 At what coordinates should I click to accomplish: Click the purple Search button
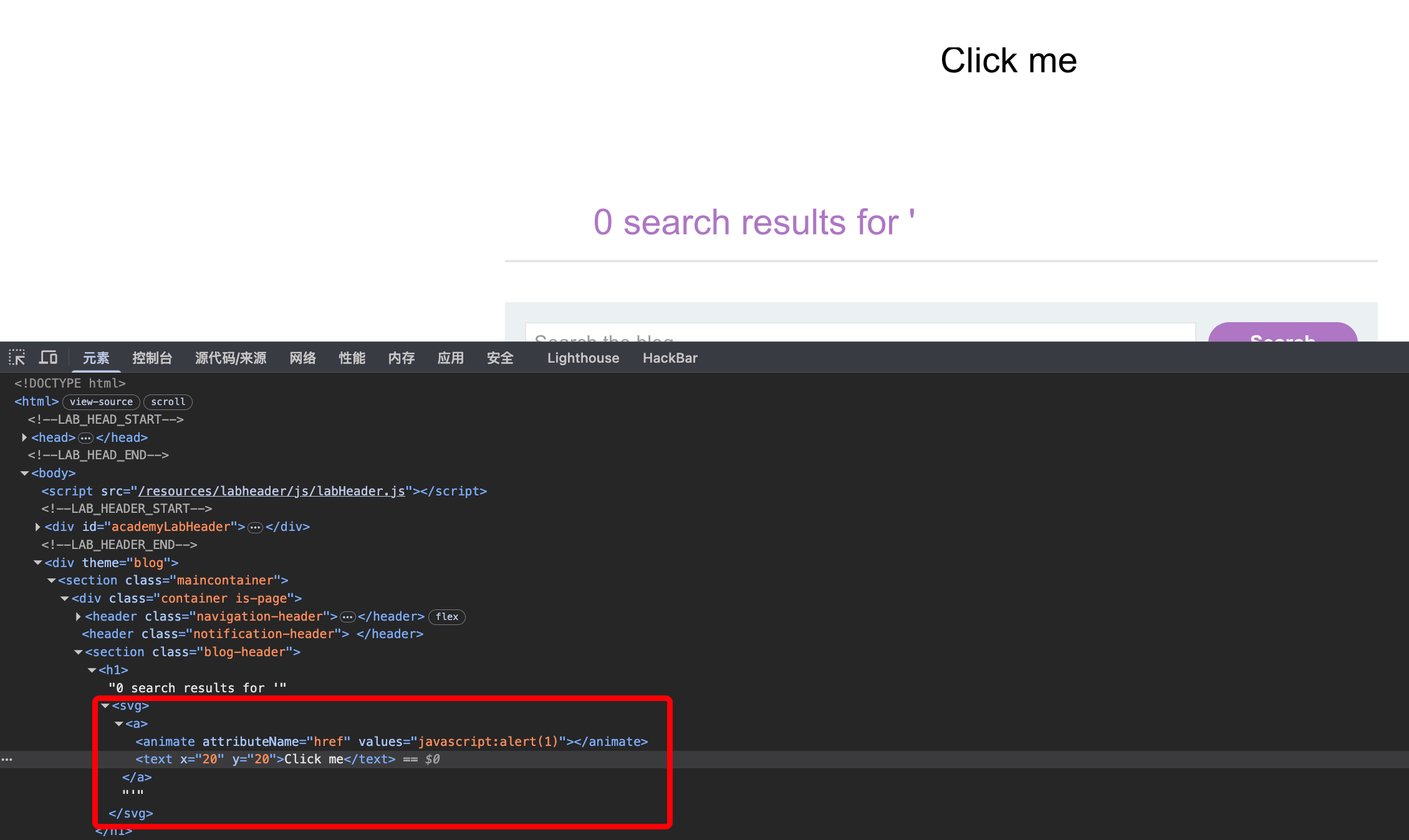(x=1282, y=333)
